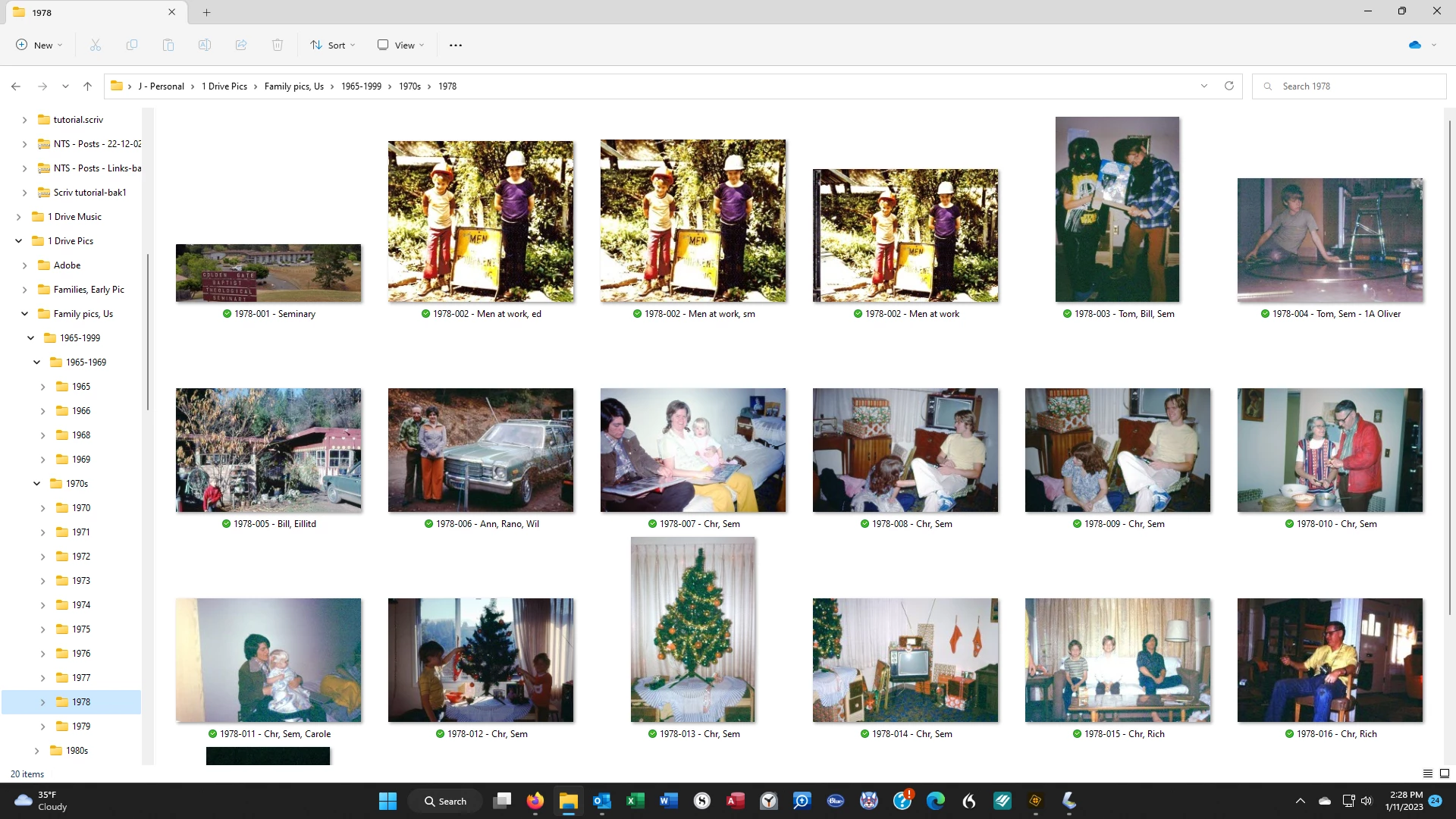Viewport: 1456px width, 819px height.
Task: Click the Rename icon in toolbar
Action: click(205, 45)
